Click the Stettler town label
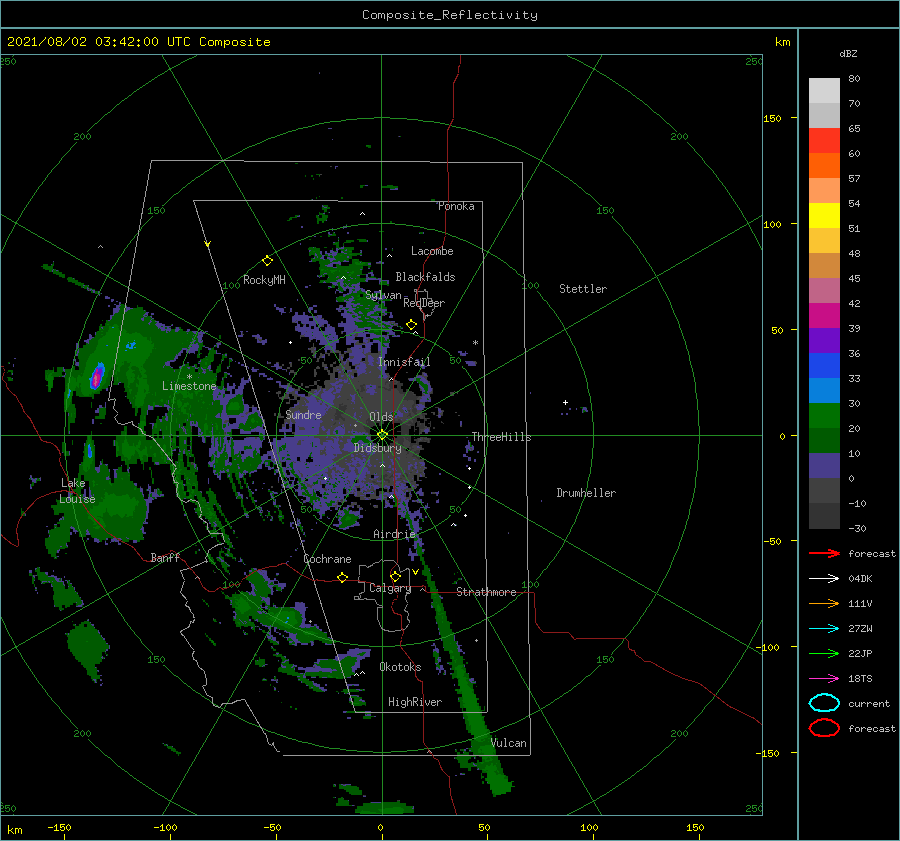The height and width of the screenshot is (841, 900). point(583,289)
